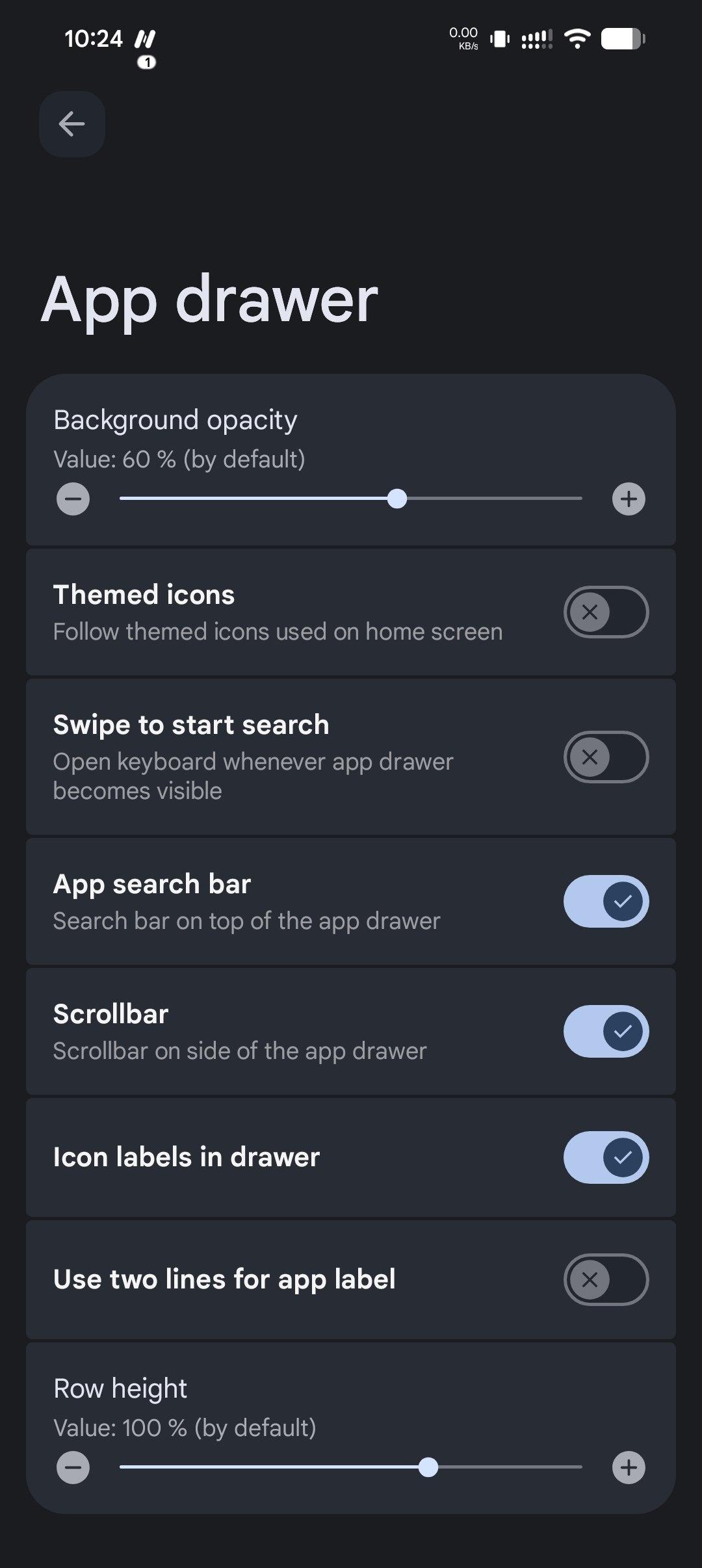
Task: Enable the Themed icons switch
Action: pos(606,612)
